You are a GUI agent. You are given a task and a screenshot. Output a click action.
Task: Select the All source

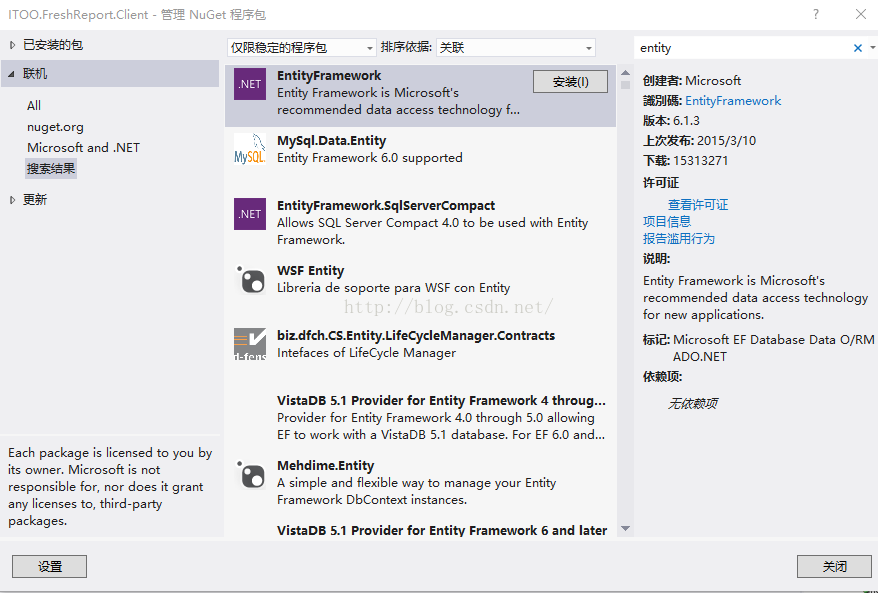tap(34, 106)
